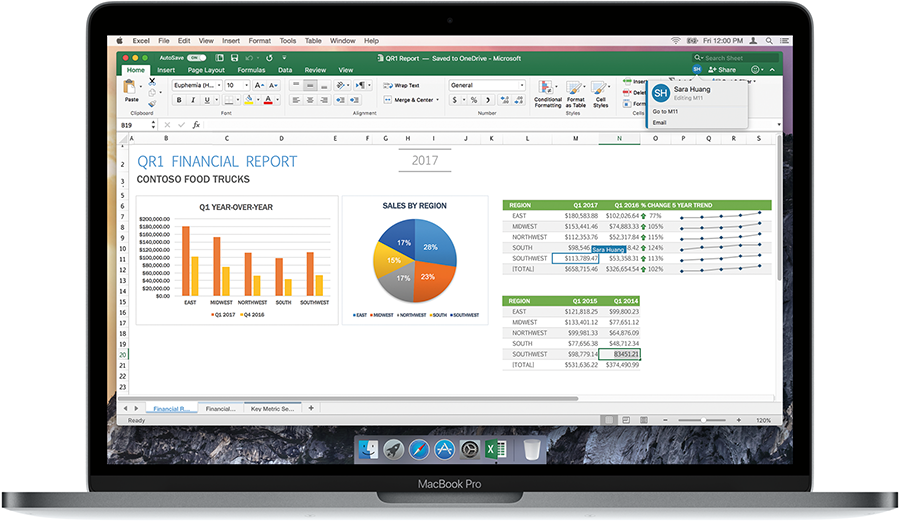Click the Save icon in title bar
The height and width of the screenshot is (523, 900).
click(x=234, y=58)
